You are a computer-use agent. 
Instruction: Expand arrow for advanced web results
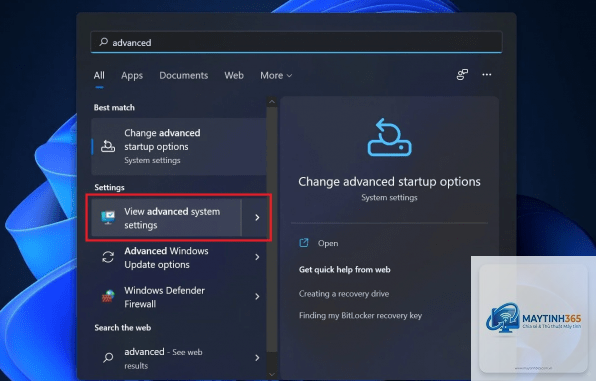pos(257,358)
